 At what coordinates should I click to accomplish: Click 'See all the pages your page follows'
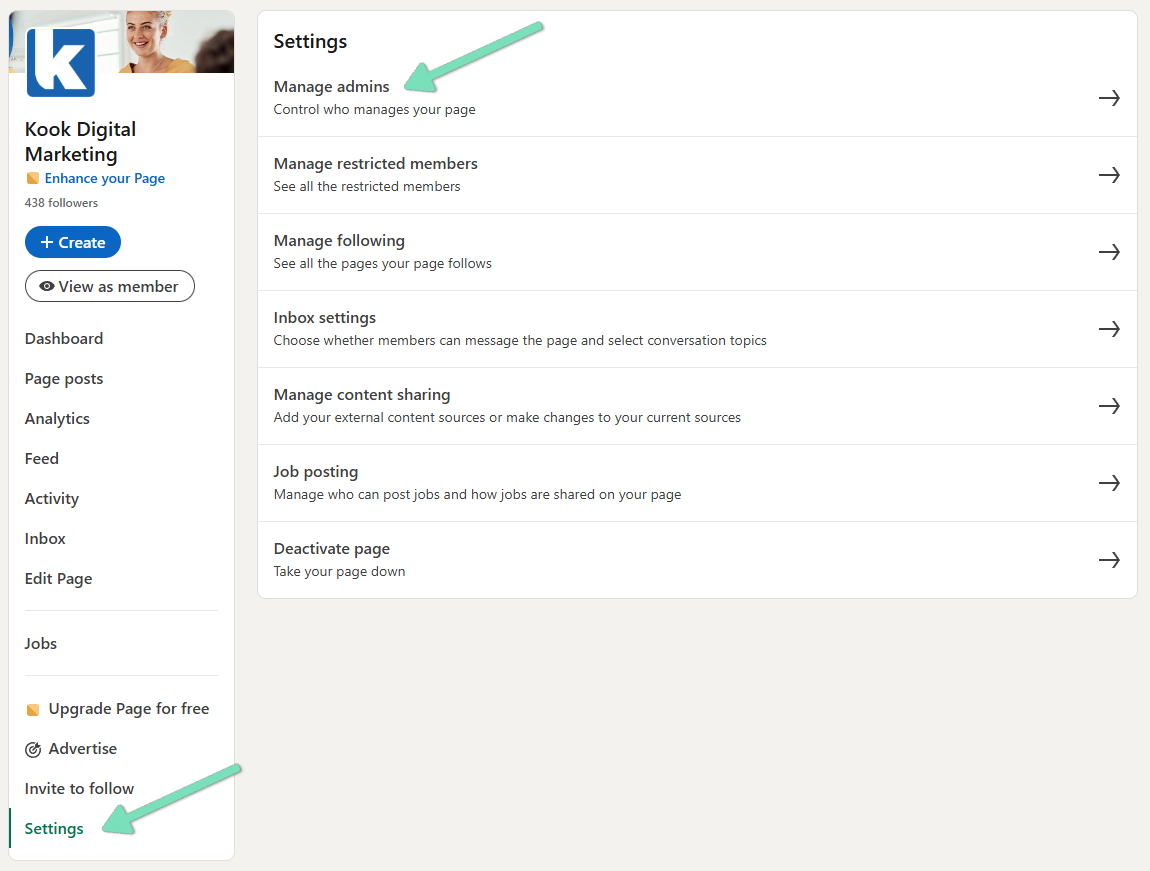(383, 263)
